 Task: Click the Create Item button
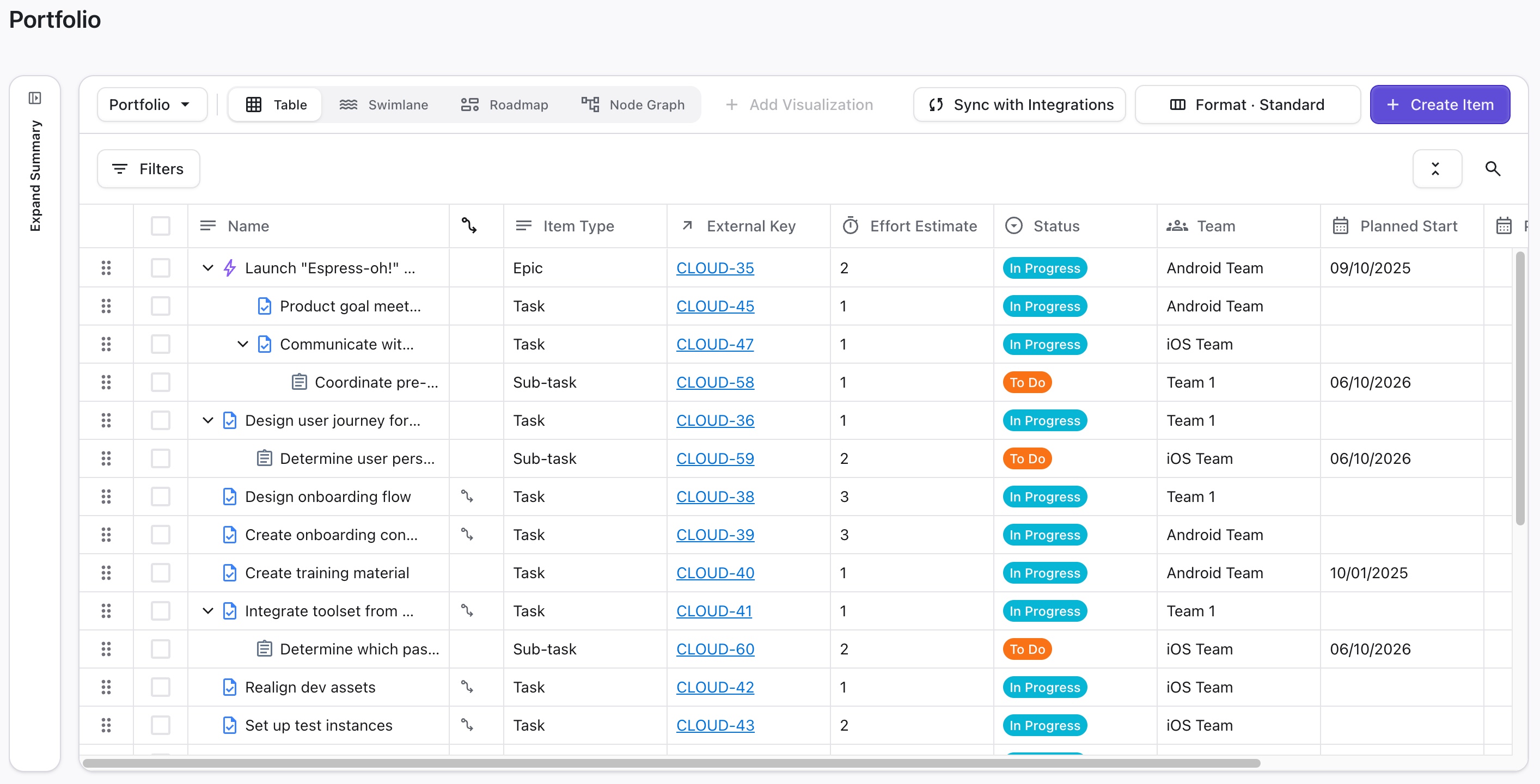tap(1440, 105)
